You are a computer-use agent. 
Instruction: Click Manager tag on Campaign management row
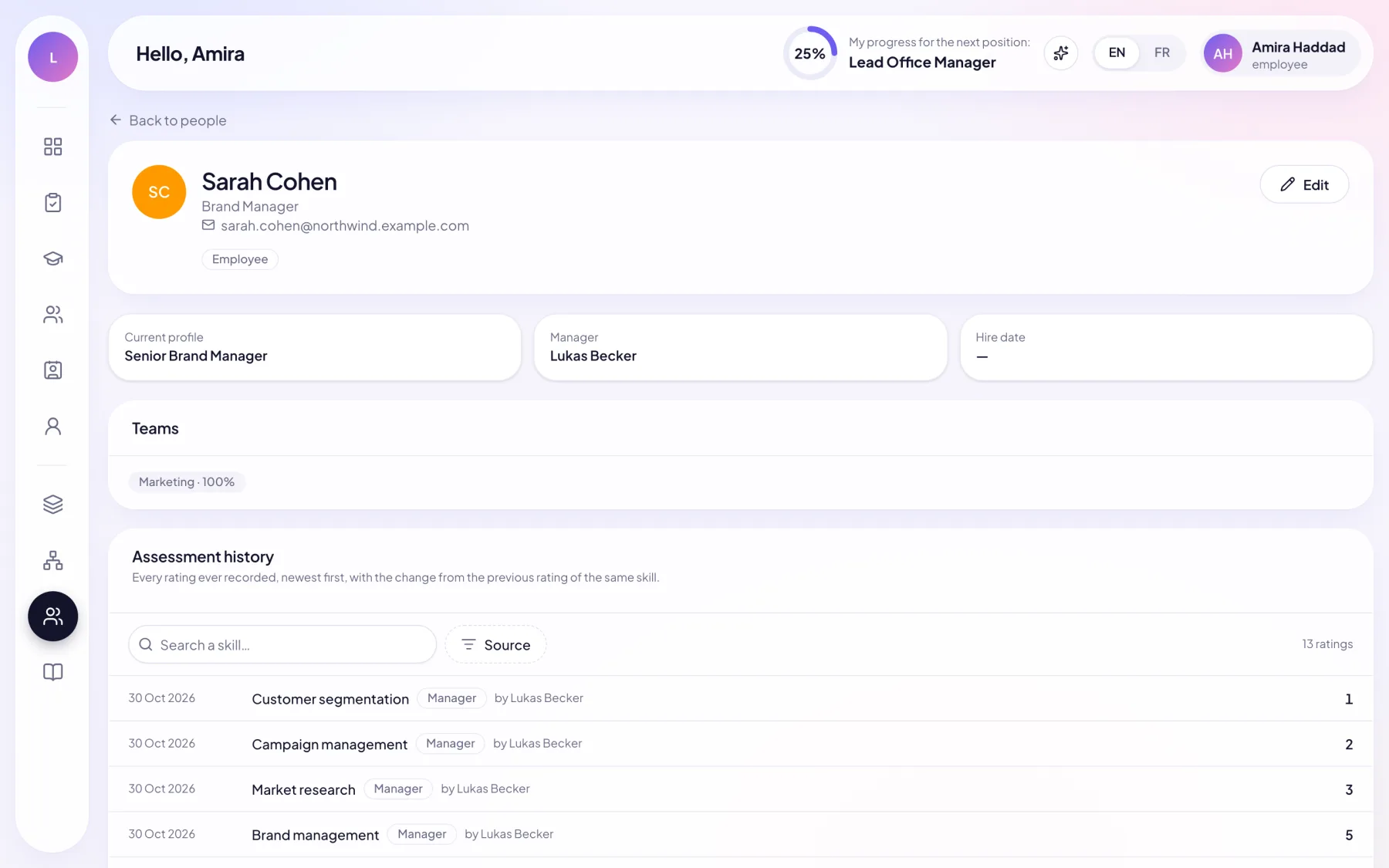coord(450,744)
